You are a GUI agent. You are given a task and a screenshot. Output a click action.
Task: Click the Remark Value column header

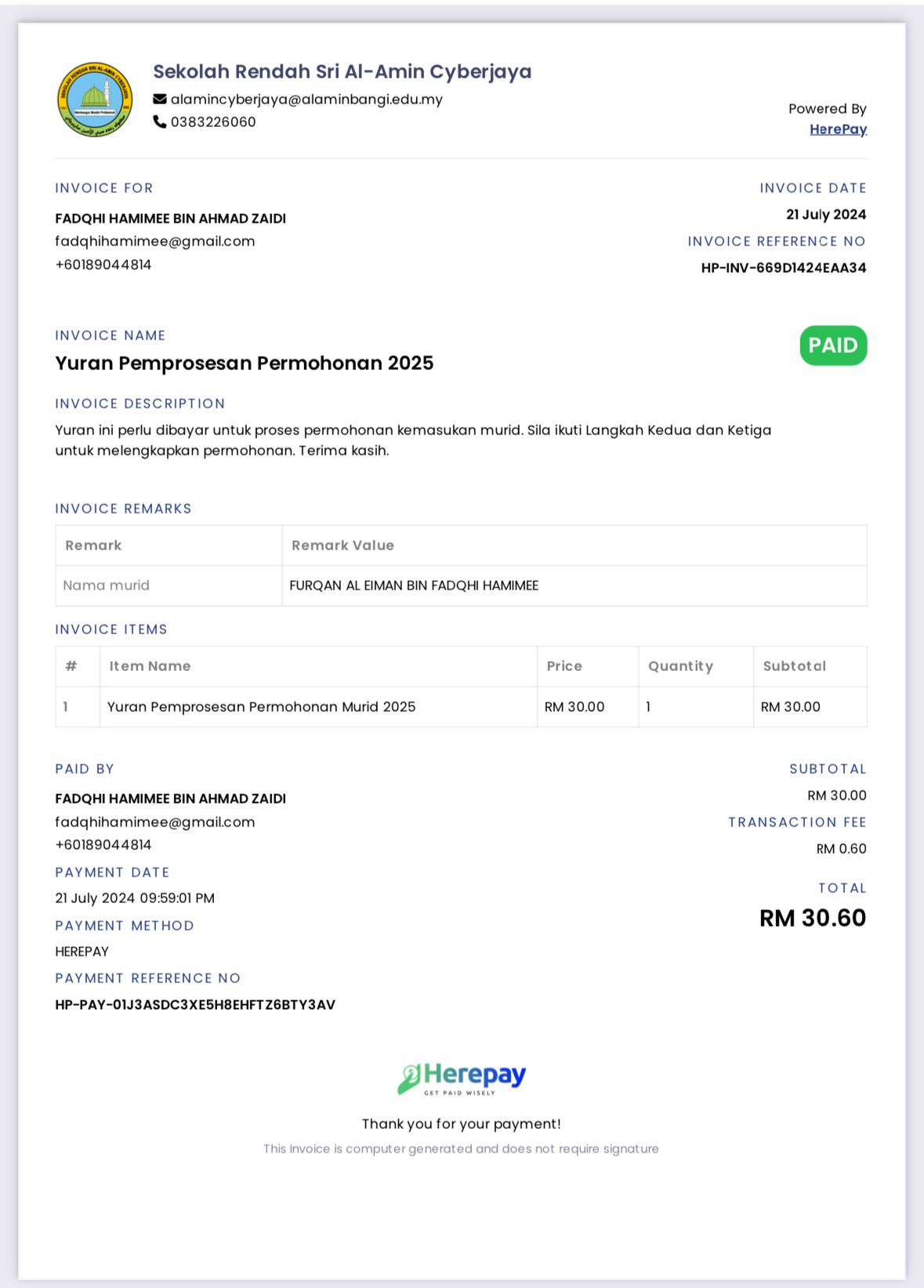click(x=342, y=546)
